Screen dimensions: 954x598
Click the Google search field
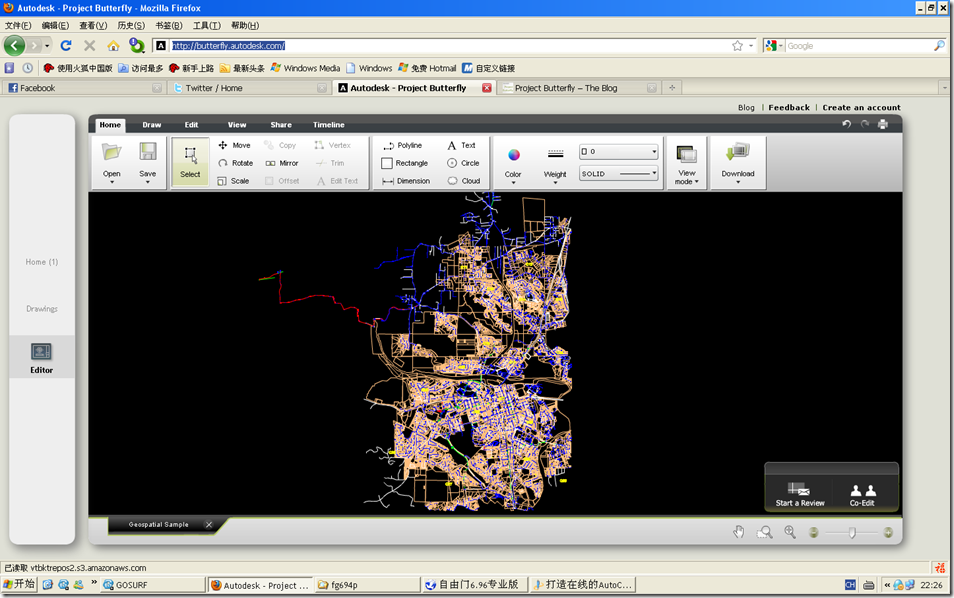[859, 46]
